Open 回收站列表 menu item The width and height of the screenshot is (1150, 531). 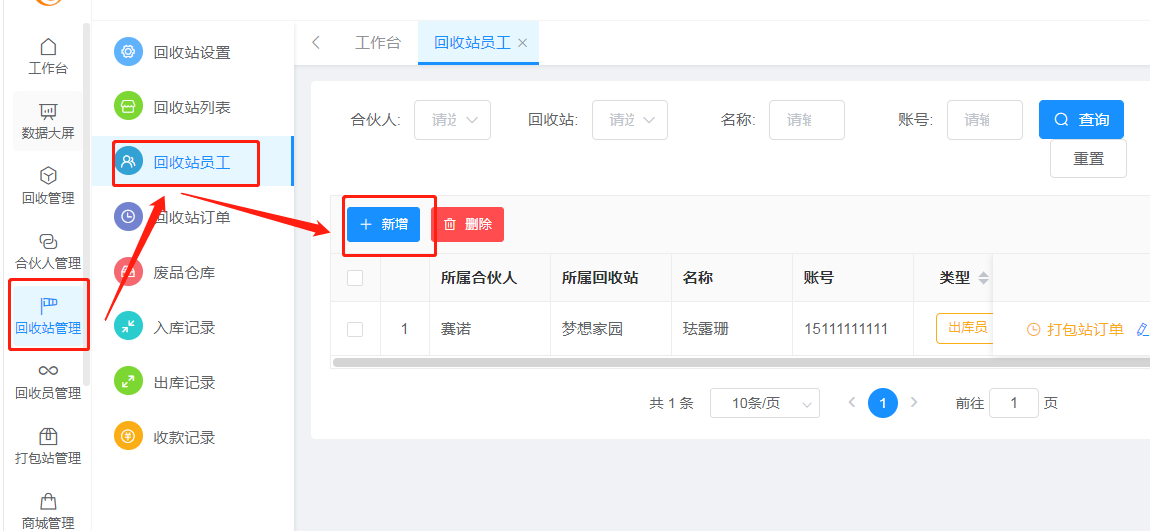point(192,107)
